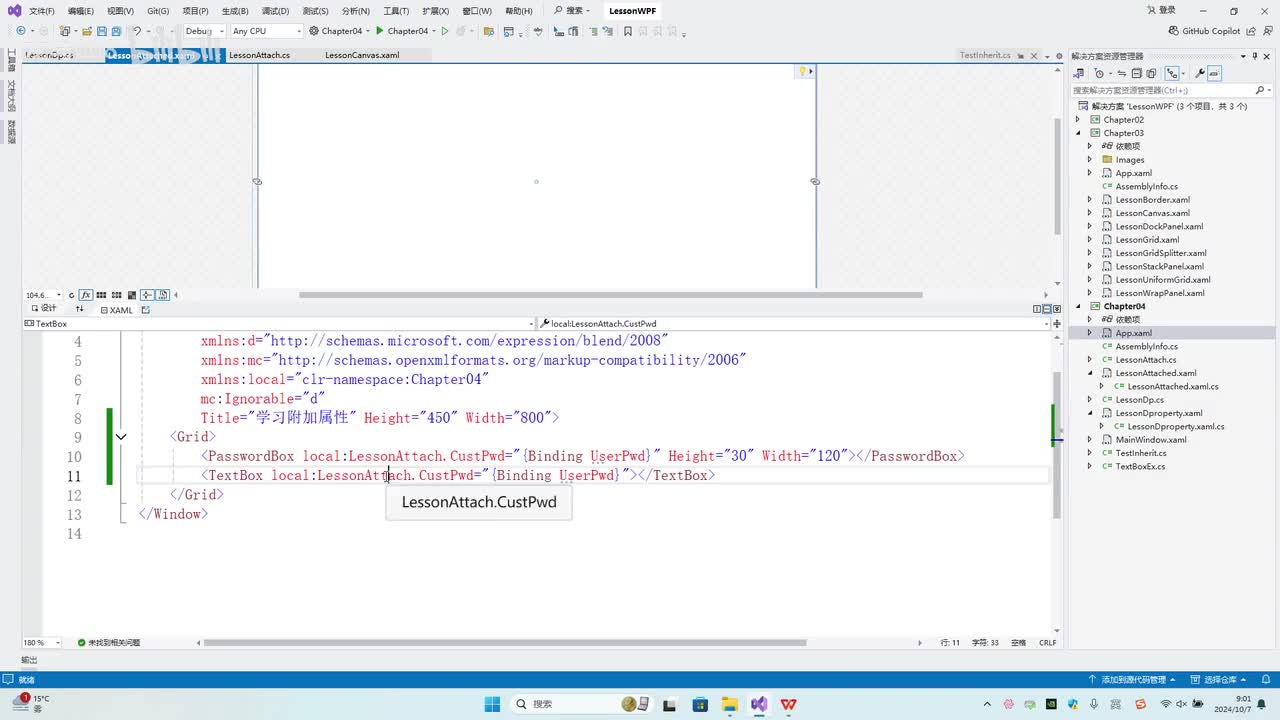Image resolution: width=1280 pixels, height=720 pixels.
Task: Click the bookmark icon in toolbar
Action: click(x=628, y=31)
